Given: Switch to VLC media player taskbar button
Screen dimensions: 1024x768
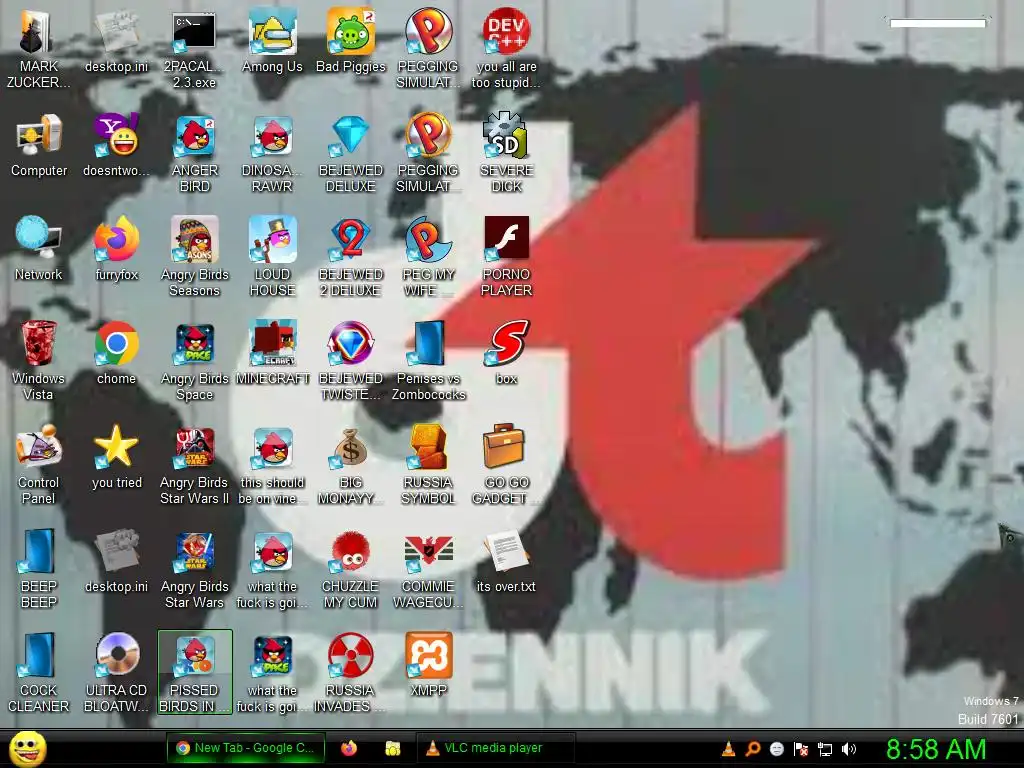Looking at the screenshot, I should pyautogui.click(x=495, y=748).
